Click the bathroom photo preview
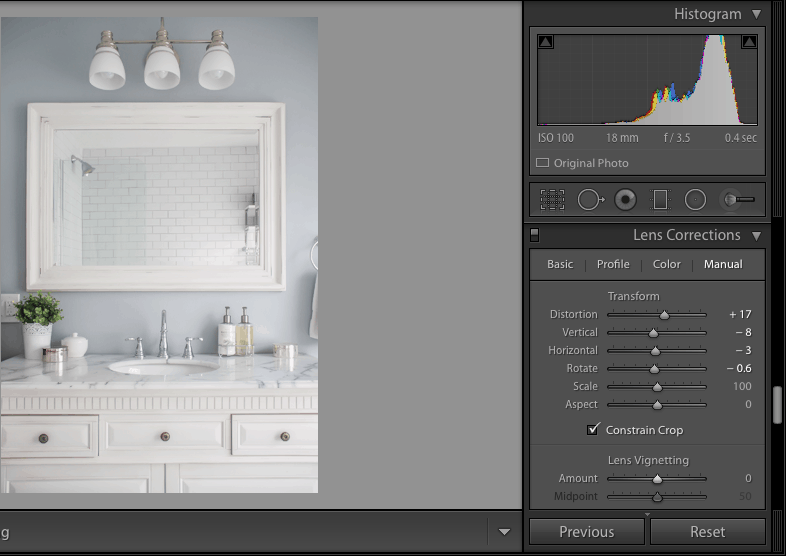Image resolution: width=786 pixels, height=556 pixels. point(159,255)
